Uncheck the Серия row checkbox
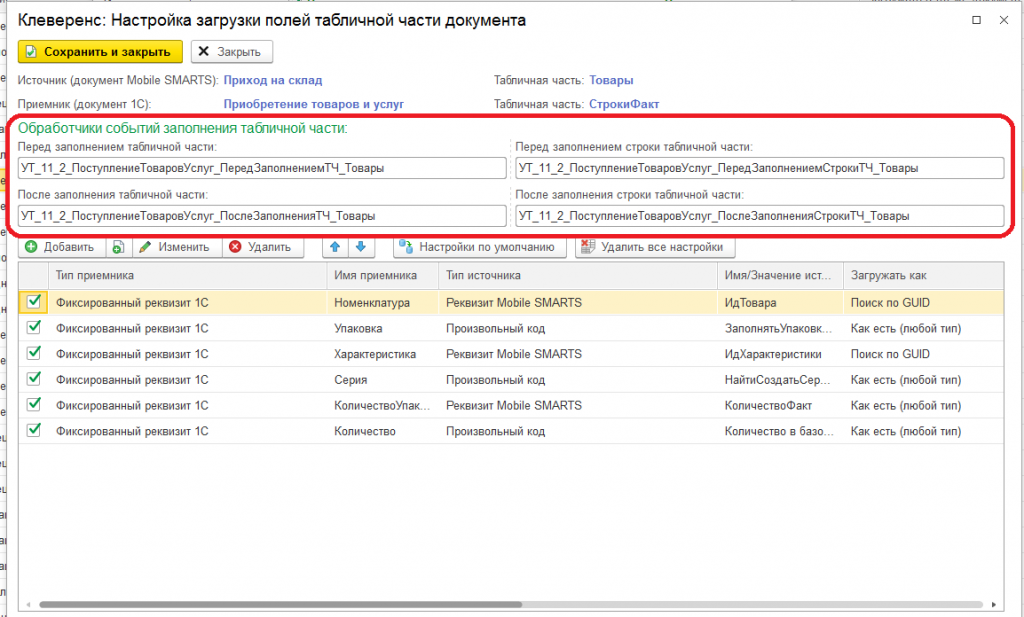Screen dimensions: 1024x617 [x=33, y=379]
